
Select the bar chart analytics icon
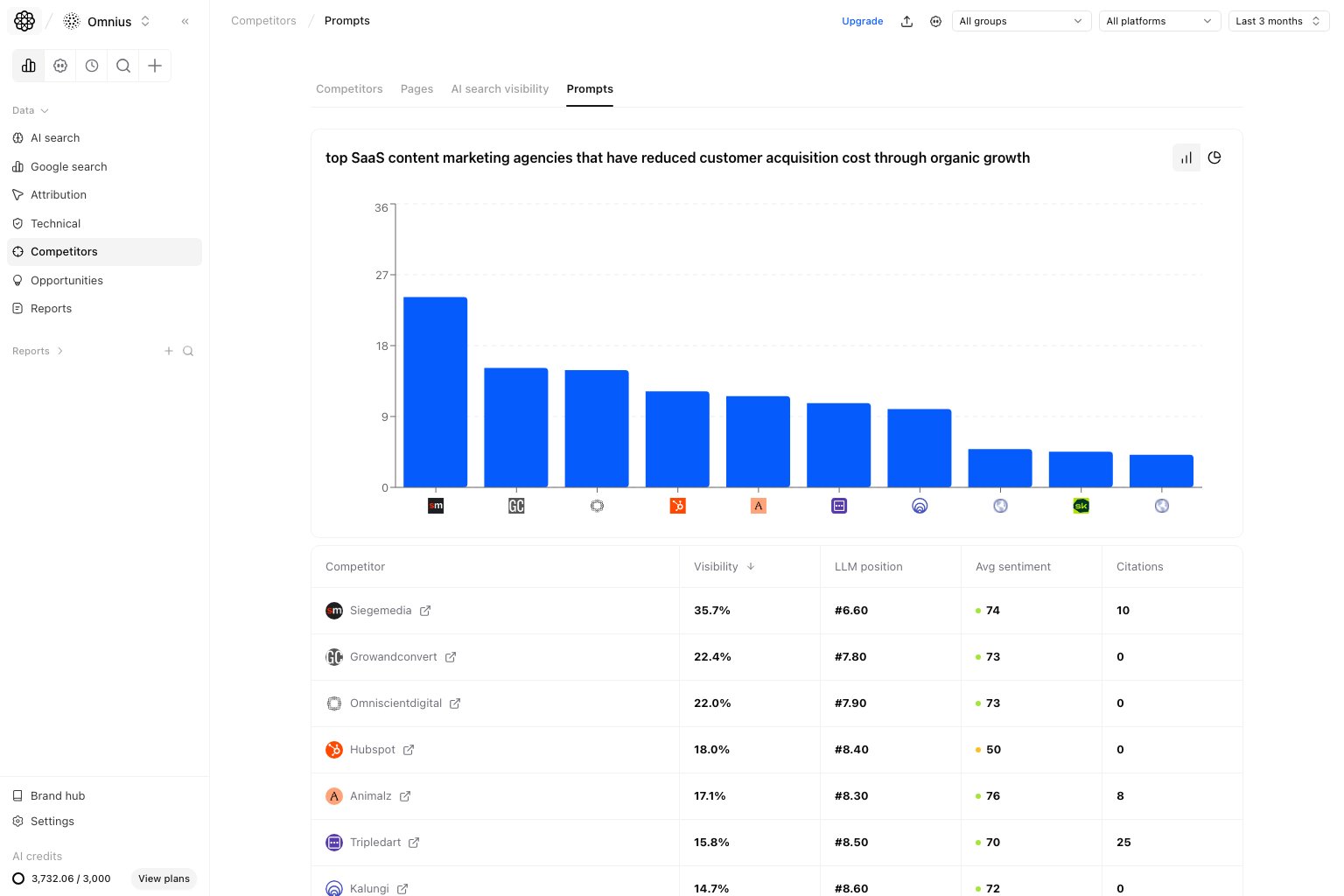(x=29, y=66)
